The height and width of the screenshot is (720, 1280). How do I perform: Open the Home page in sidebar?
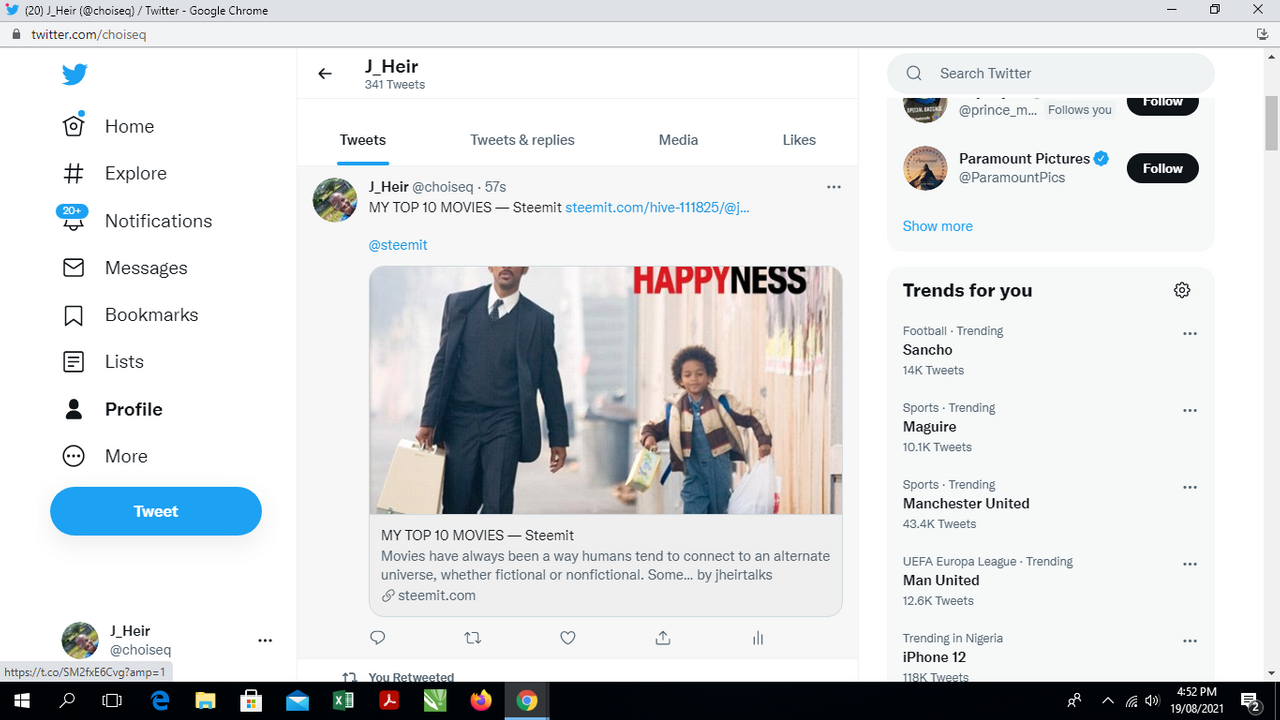coord(109,126)
